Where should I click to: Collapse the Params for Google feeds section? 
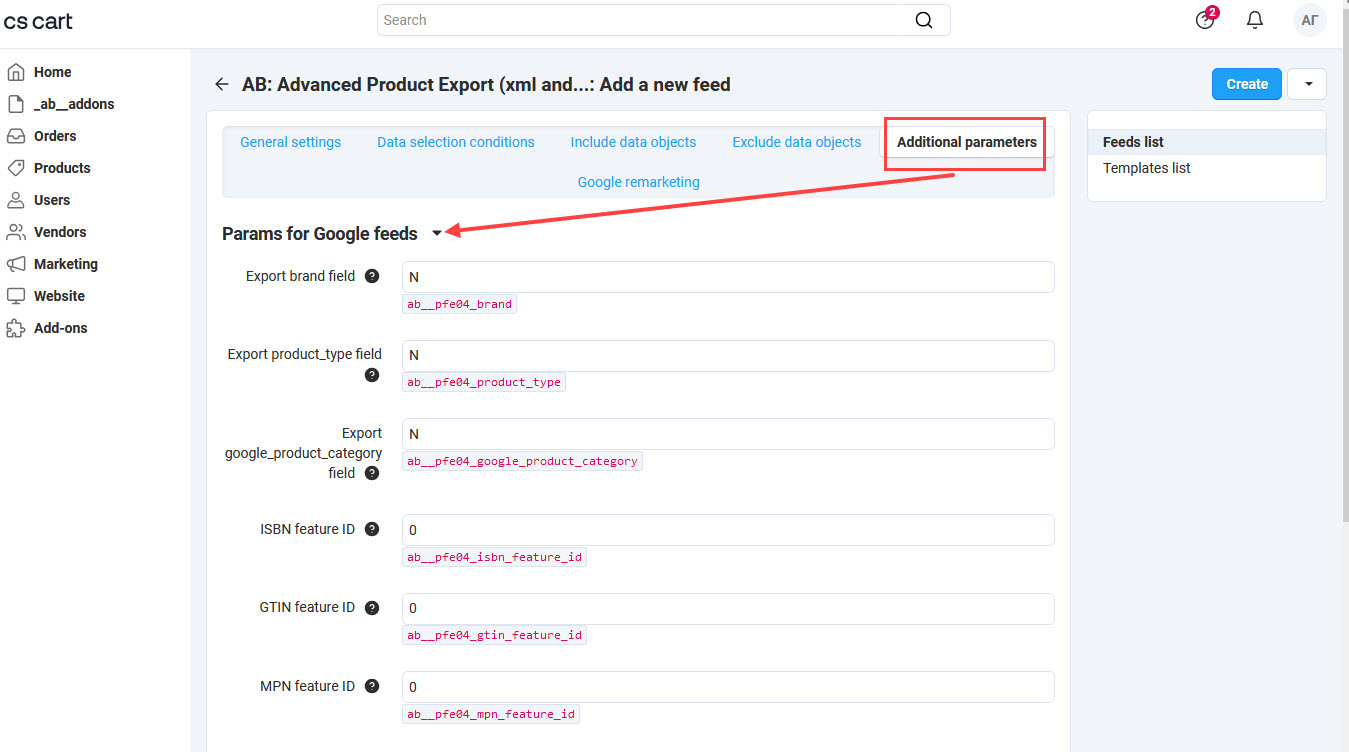point(437,234)
